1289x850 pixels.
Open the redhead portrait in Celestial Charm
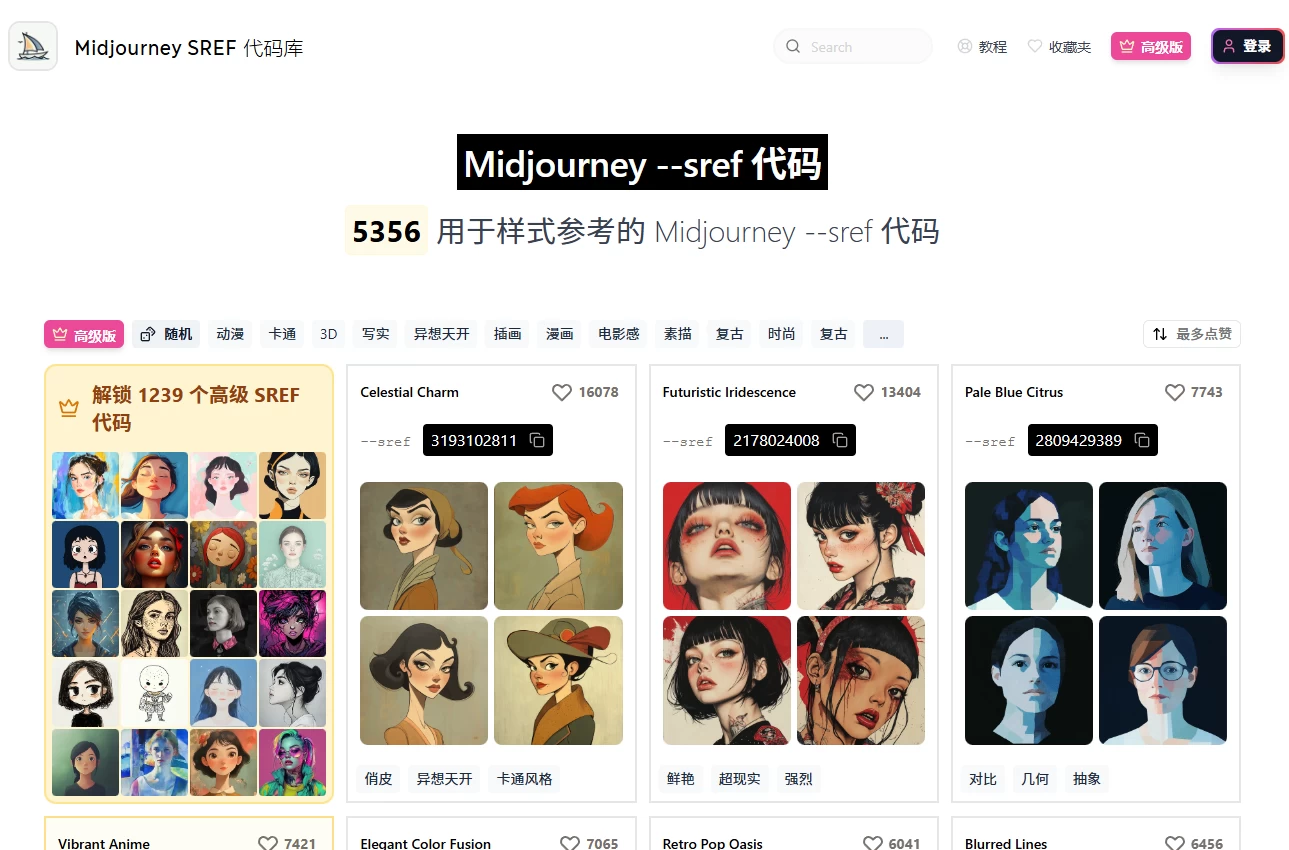pyautogui.click(x=558, y=546)
